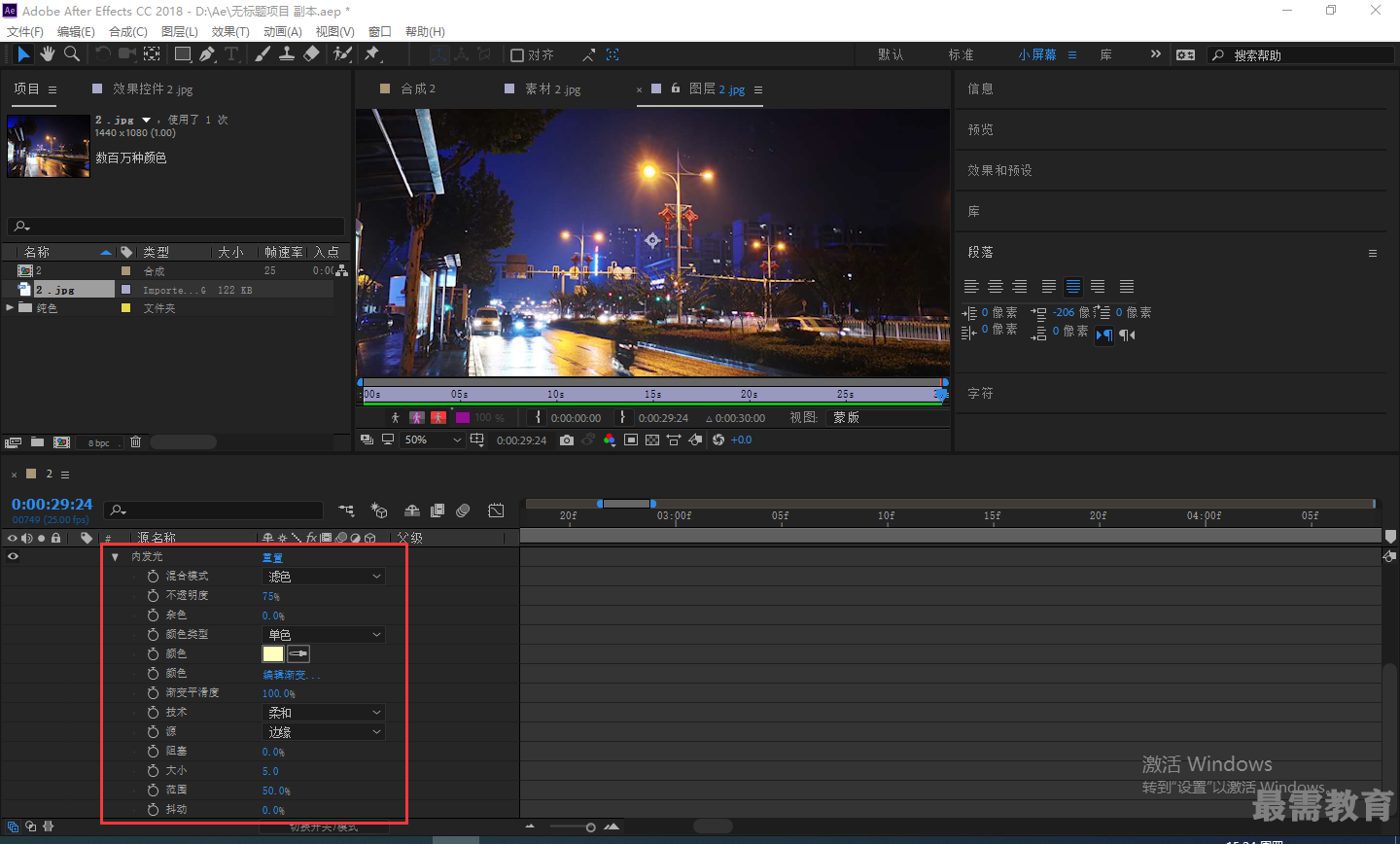Select the Selection arrow tool
This screenshot has height=844, width=1400.
23,54
